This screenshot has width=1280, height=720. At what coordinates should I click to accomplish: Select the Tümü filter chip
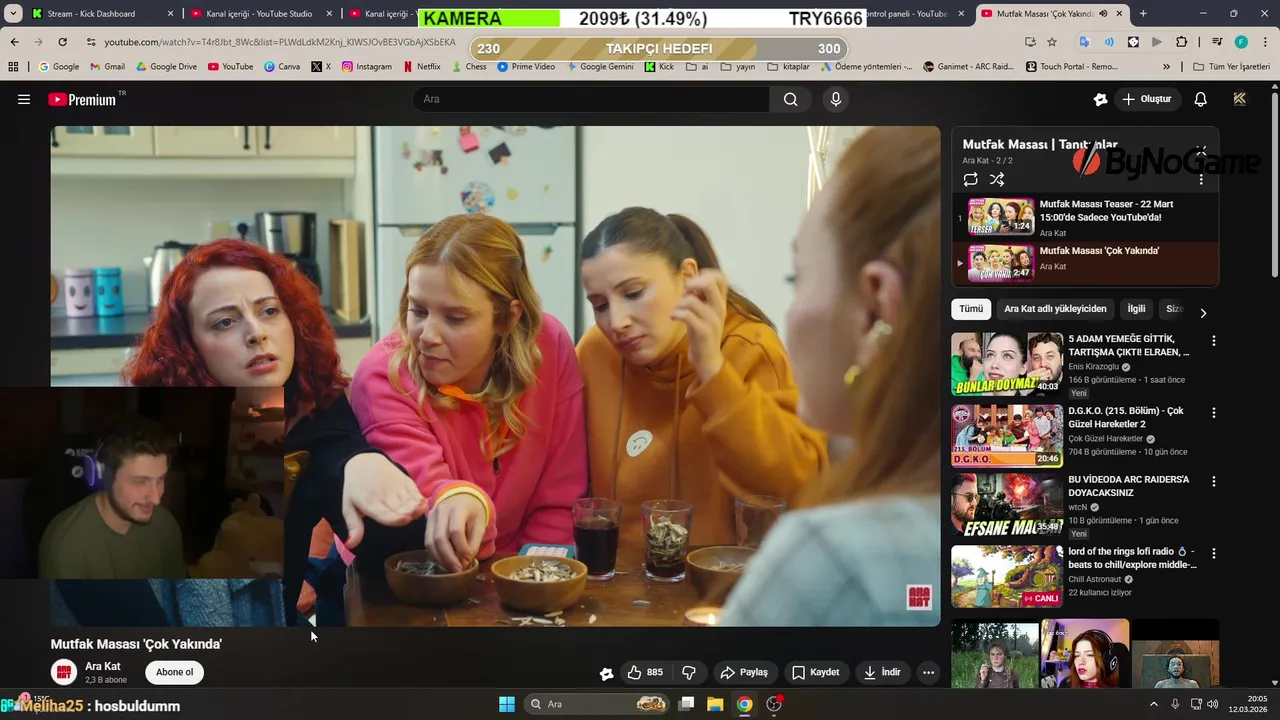pos(971,309)
